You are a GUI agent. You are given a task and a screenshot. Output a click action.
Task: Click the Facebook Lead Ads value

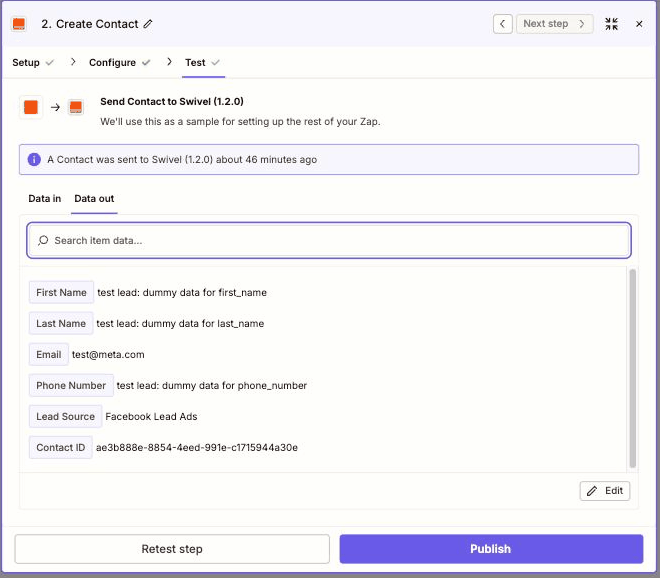[x=151, y=417]
